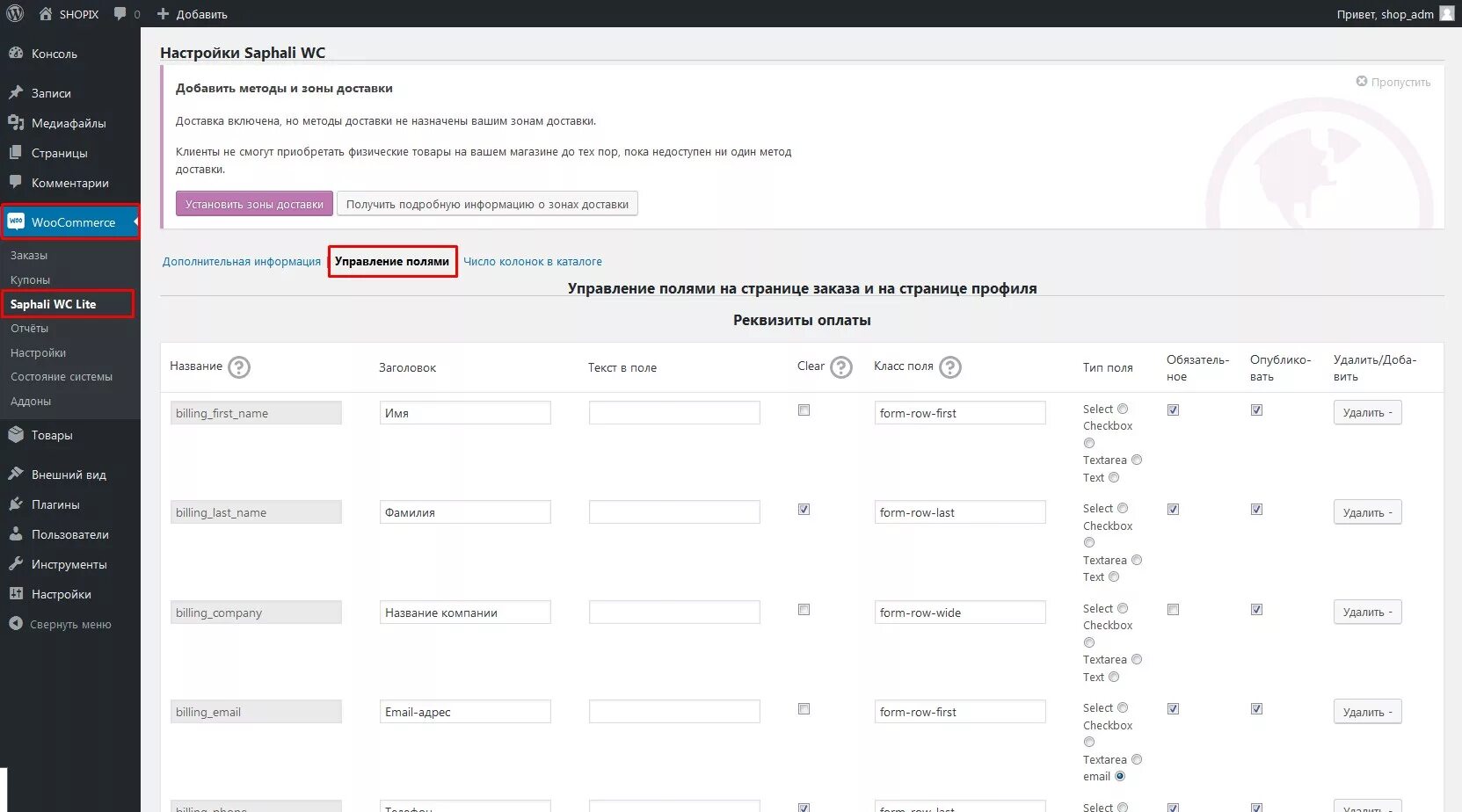This screenshot has height=812, width=1462.
Task: Edit the form-row-first class for billing_first_name
Action: click(960, 412)
